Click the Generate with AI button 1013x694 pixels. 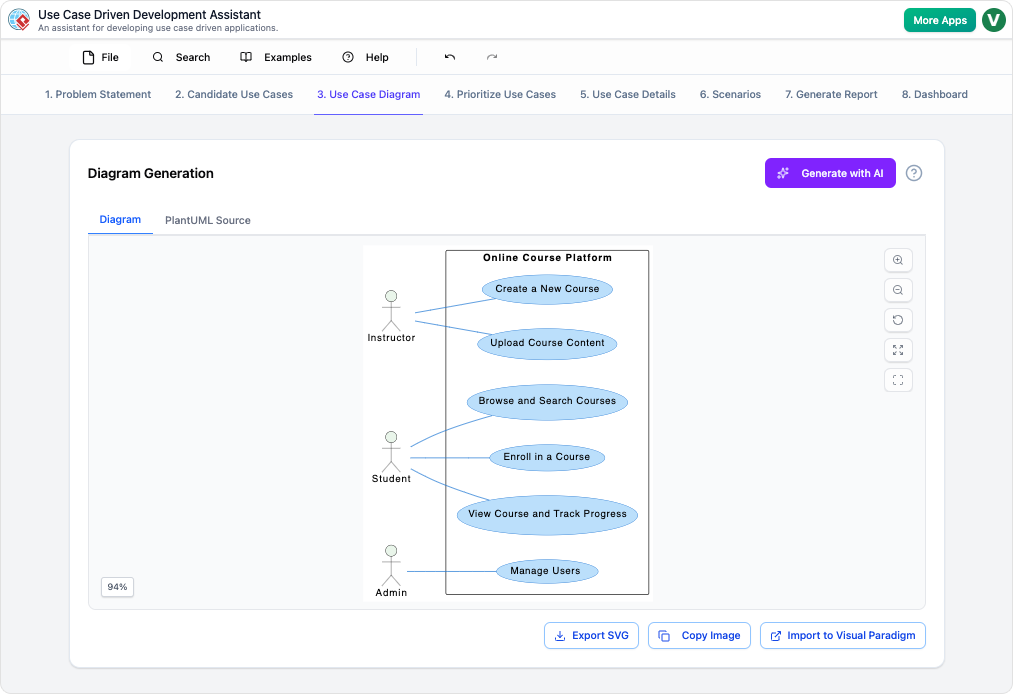pyautogui.click(x=830, y=173)
